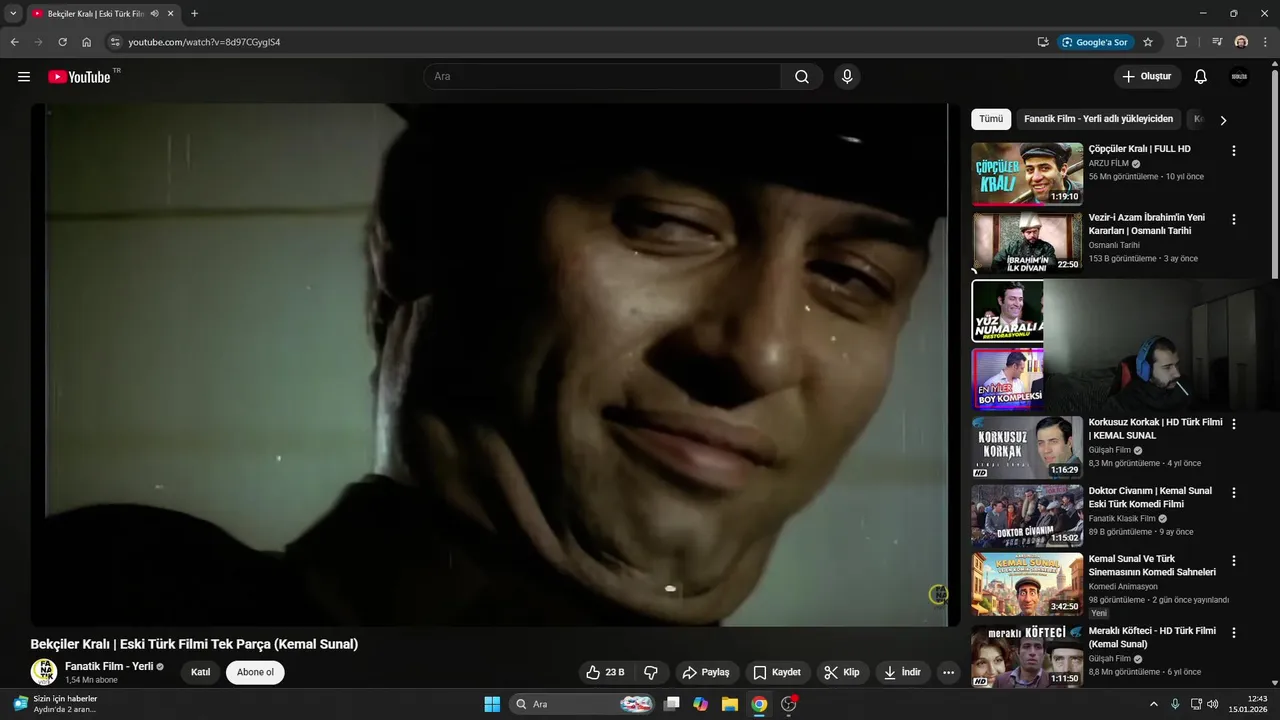The width and height of the screenshot is (1280, 720).
Task: Select the Tümü filter chip
Action: click(991, 119)
